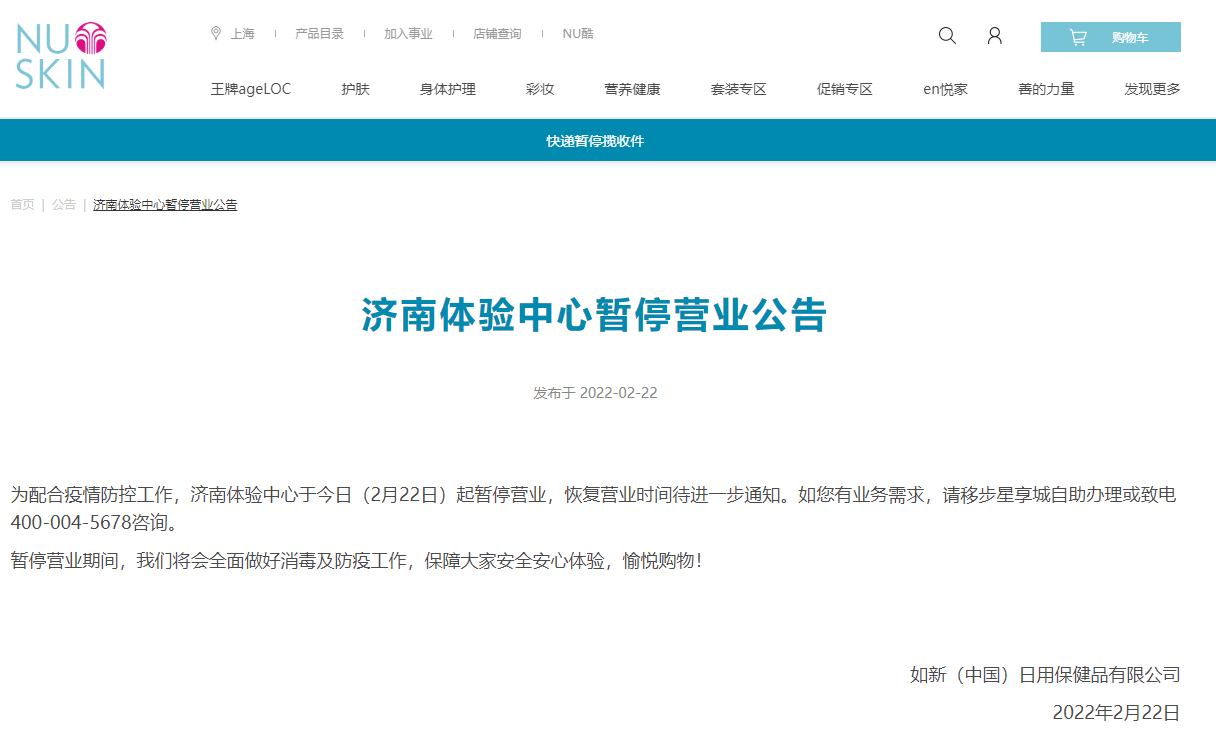1216x733 pixels.
Task: Select the 彩妆 navigation item
Action: 540,88
